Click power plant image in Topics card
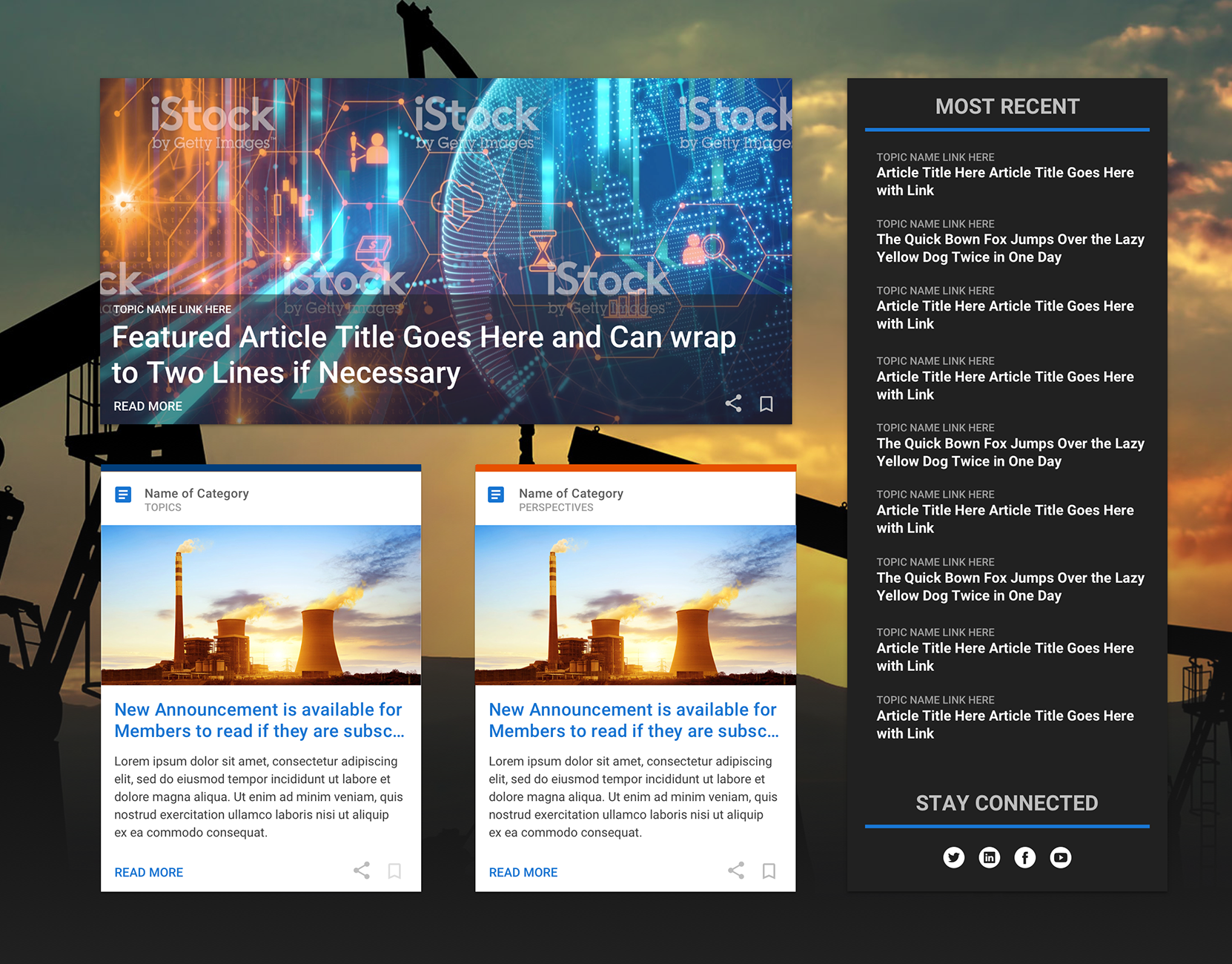The height and width of the screenshot is (964, 1232). coord(261,605)
